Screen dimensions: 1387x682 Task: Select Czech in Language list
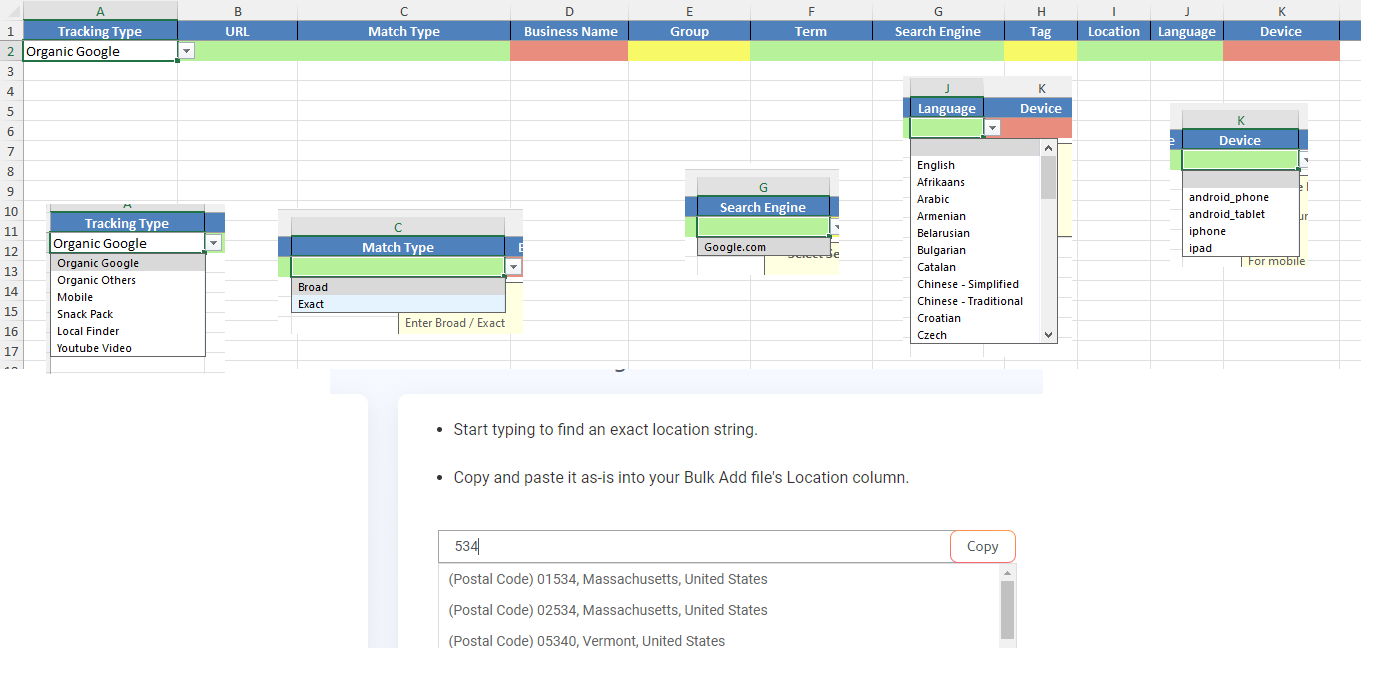click(976, 336)
